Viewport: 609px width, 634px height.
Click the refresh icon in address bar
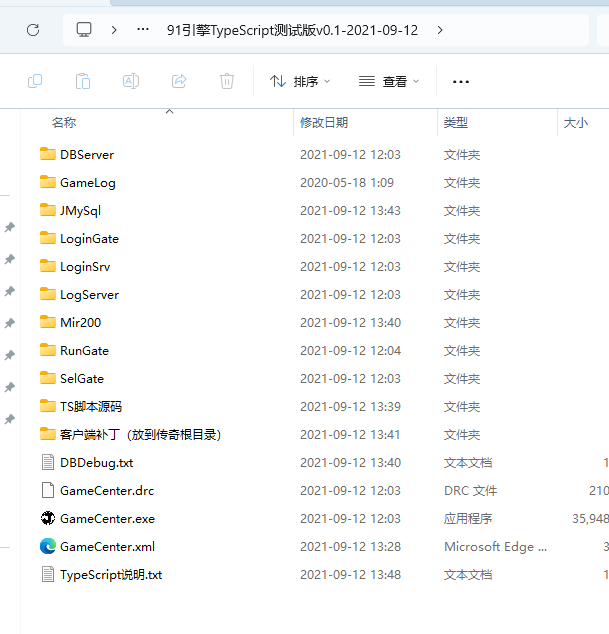click(x=33, y=30)
